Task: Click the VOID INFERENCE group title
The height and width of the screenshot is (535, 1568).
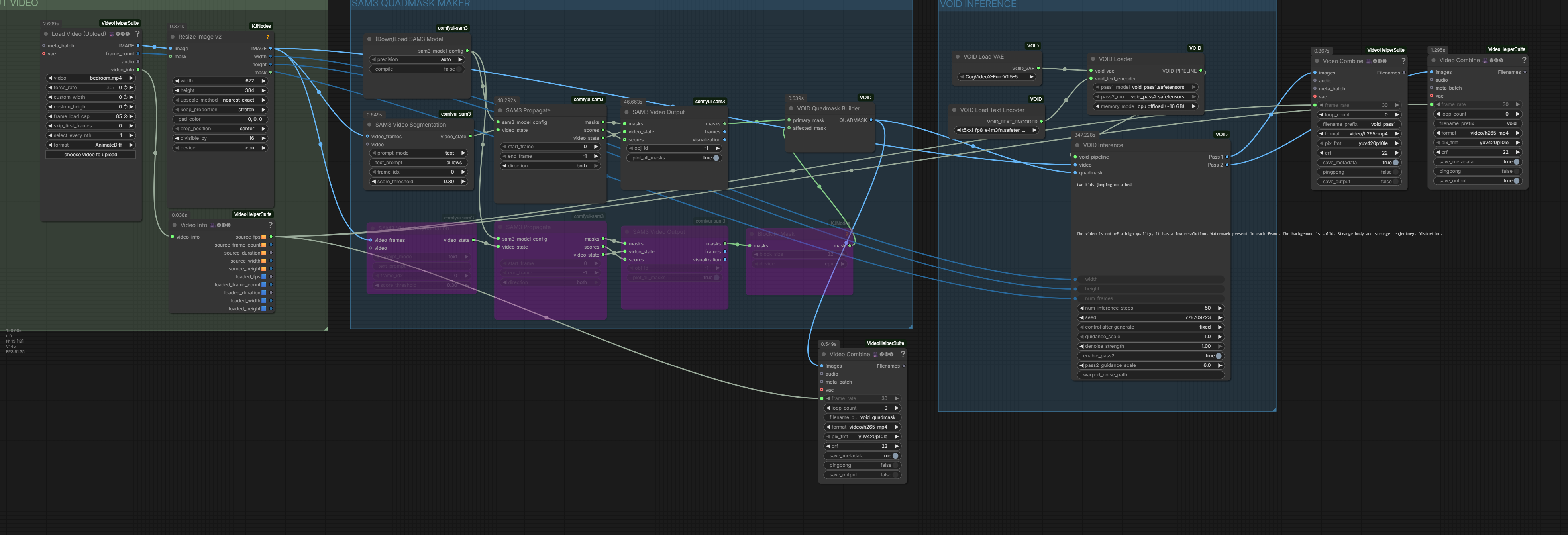Action: [x=978, y=4]
